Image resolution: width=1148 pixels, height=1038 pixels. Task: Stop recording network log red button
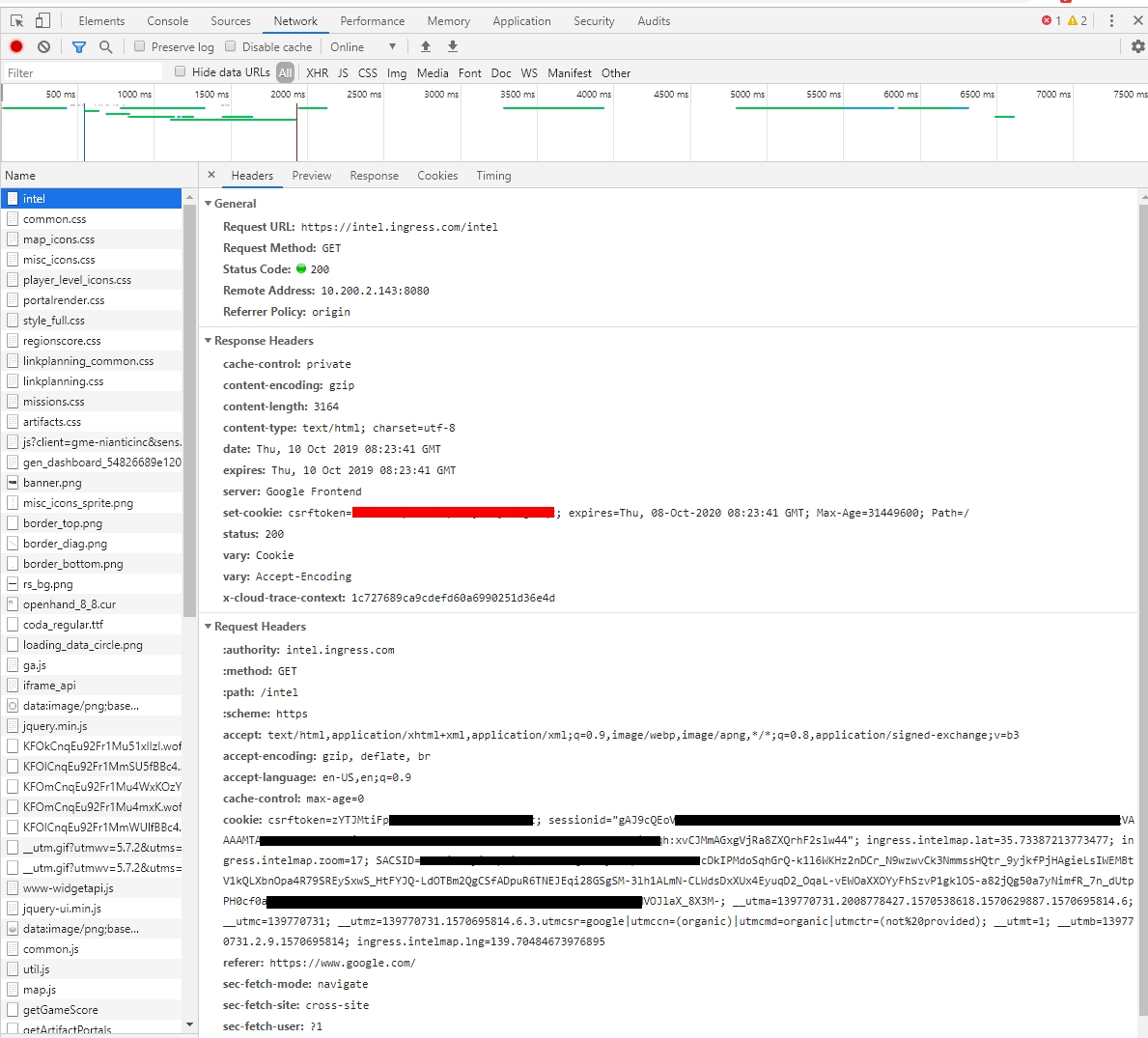tap(16, 47)
